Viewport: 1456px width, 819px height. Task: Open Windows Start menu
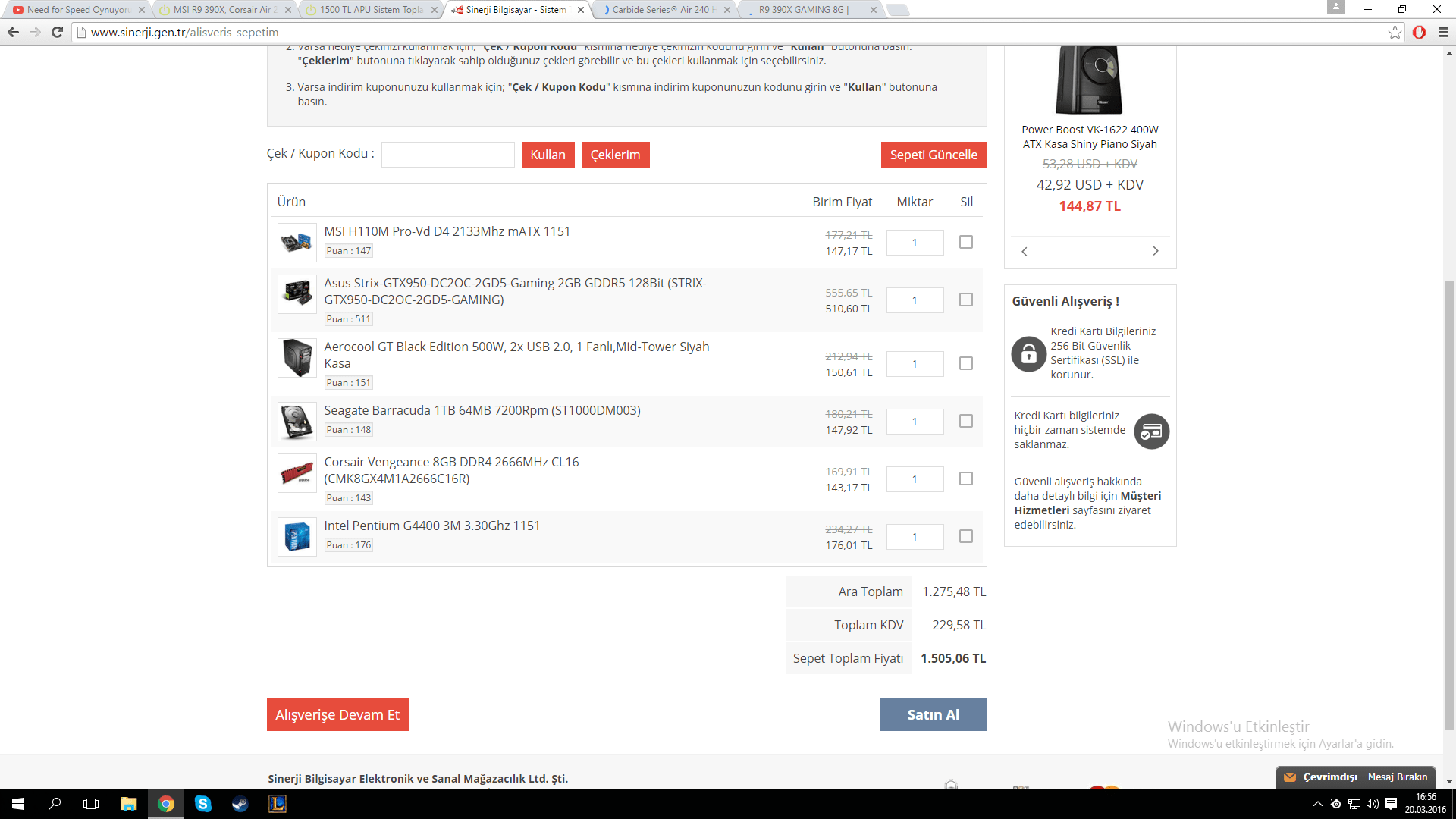pos(18,804)
